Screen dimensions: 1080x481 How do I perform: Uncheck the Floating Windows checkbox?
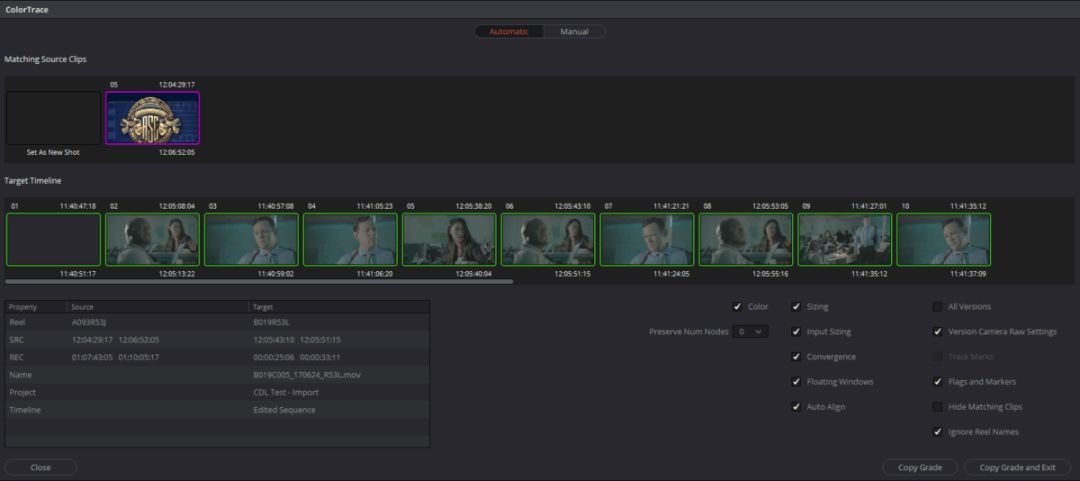[x=796, y=382]
